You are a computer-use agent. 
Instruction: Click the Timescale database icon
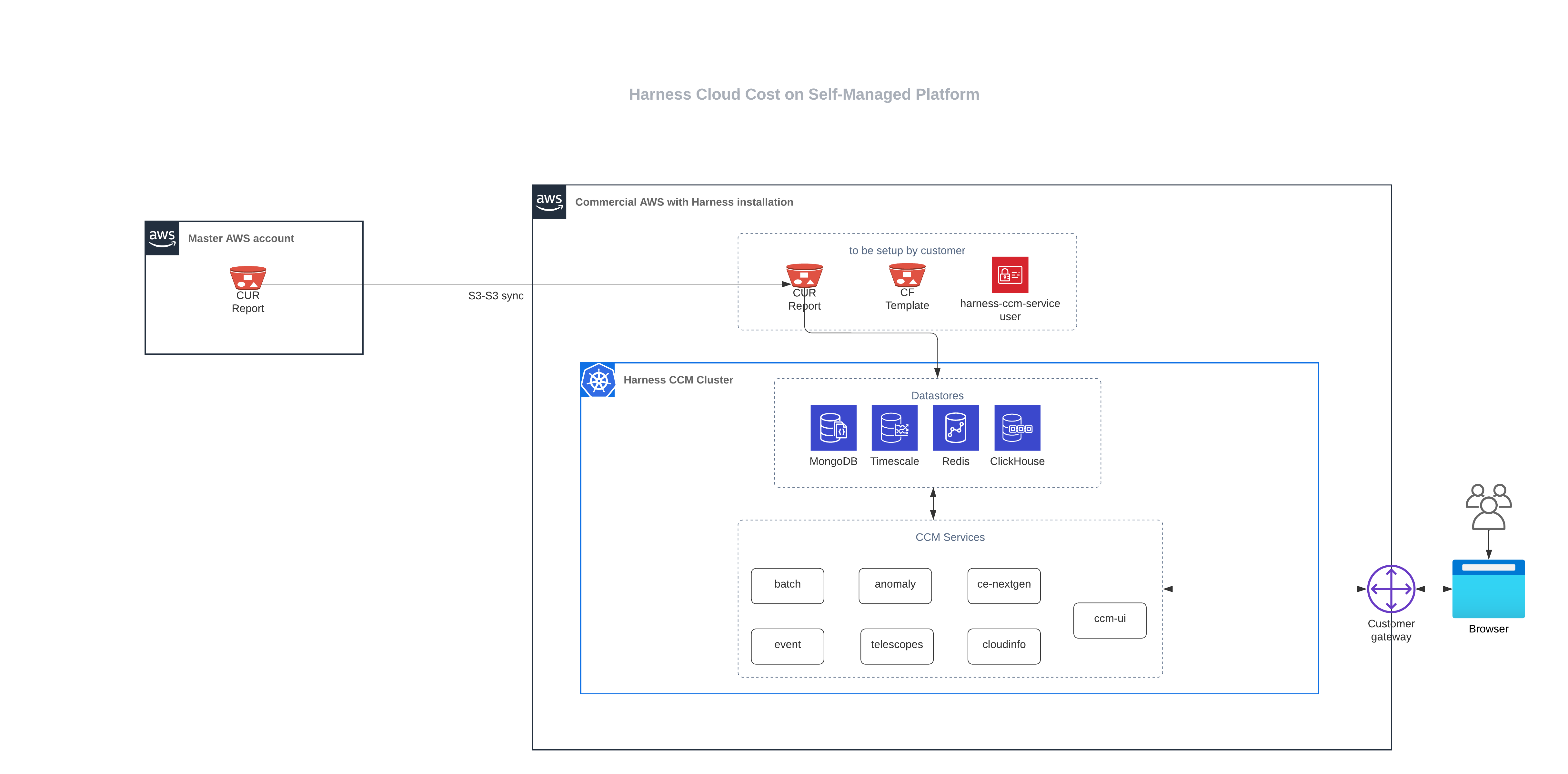coord(894,427)
